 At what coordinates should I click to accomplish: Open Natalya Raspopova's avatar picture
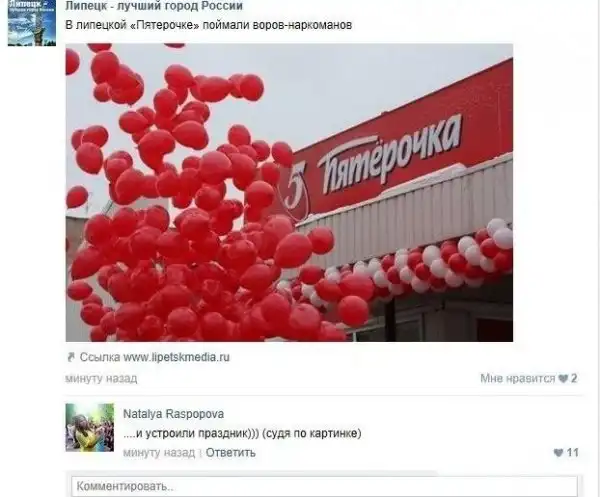coord(90,428)
